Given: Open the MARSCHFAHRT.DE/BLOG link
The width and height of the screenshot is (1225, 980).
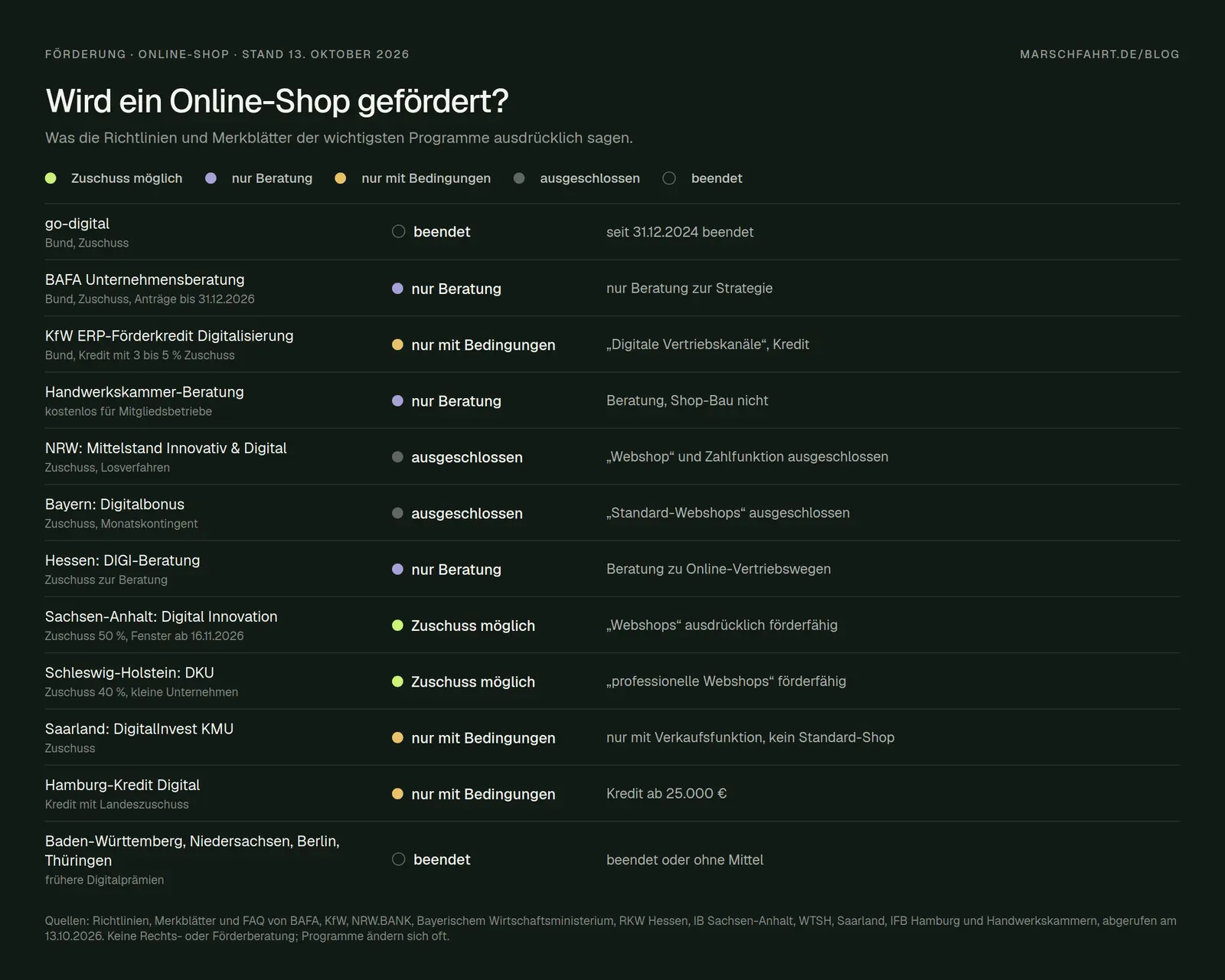Looking at the screenshot, I should 1099,54.
